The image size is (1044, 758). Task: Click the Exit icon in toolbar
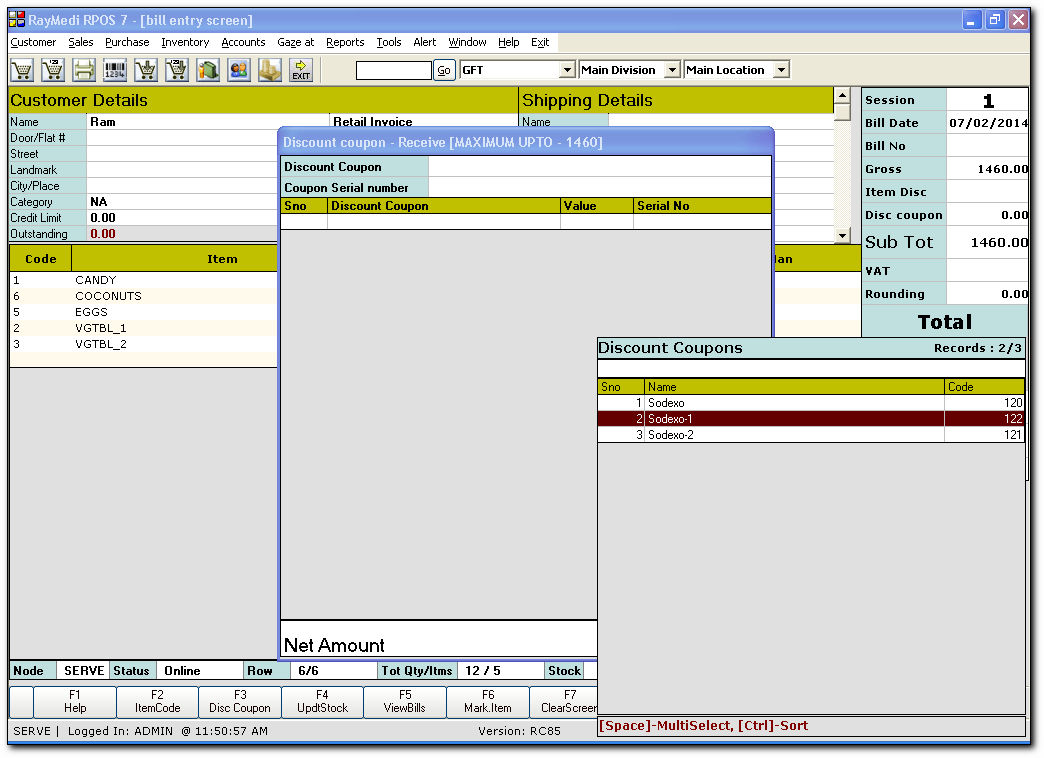(300, 70)
